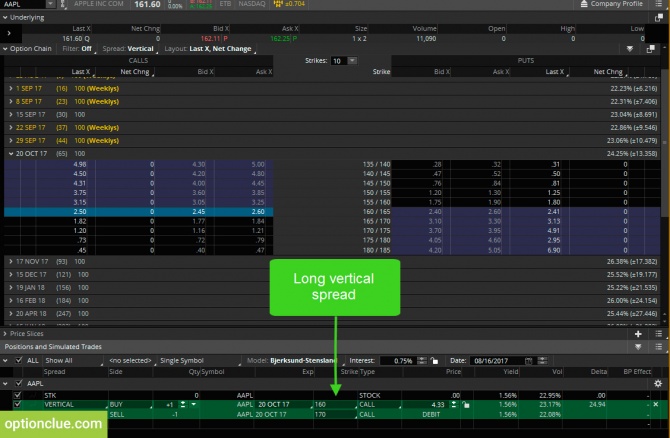Expand the 22 SEP 17 Weeklys expiration

(x=11, y=127)
